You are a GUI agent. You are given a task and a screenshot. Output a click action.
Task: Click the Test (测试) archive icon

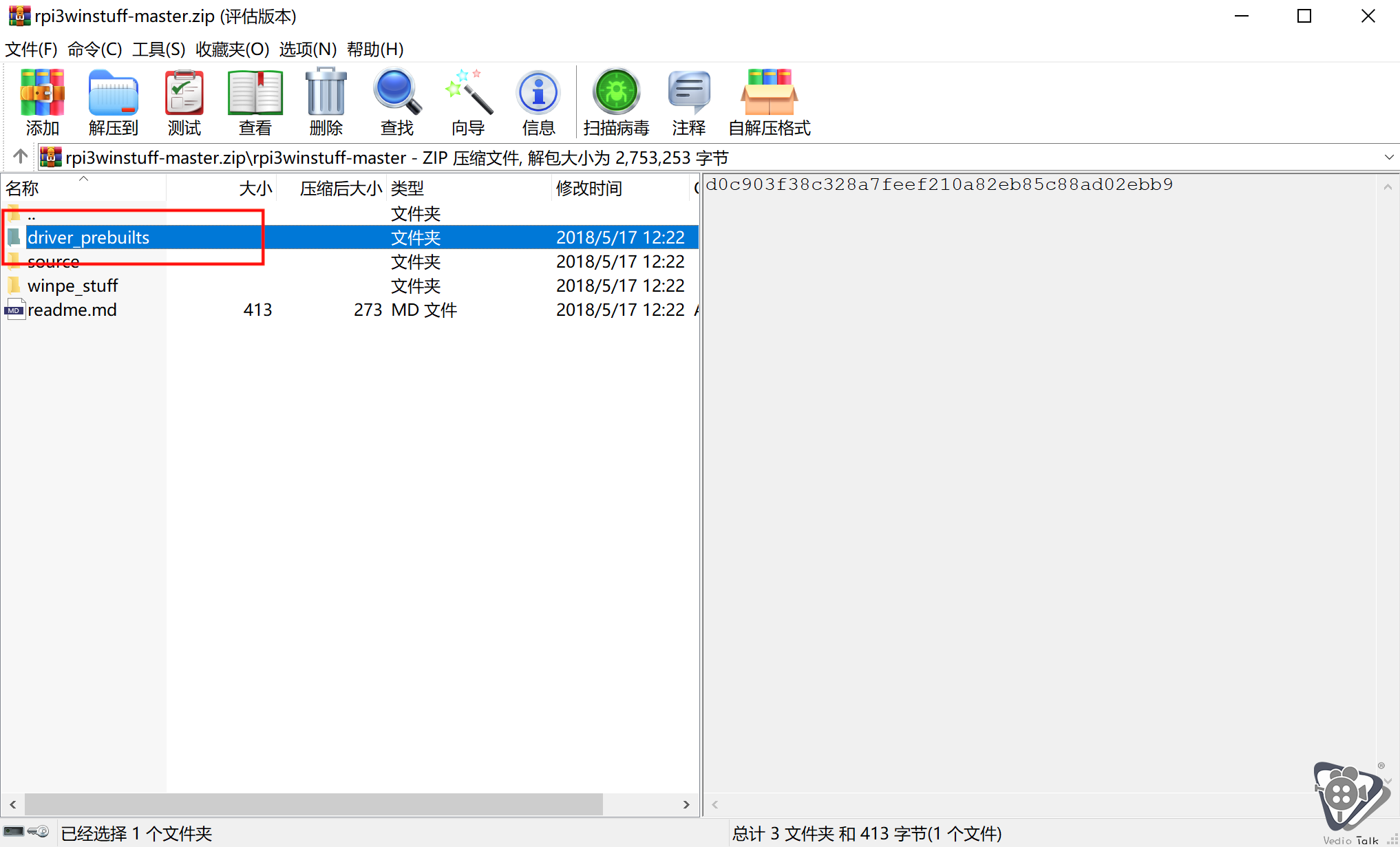[184, 92]
